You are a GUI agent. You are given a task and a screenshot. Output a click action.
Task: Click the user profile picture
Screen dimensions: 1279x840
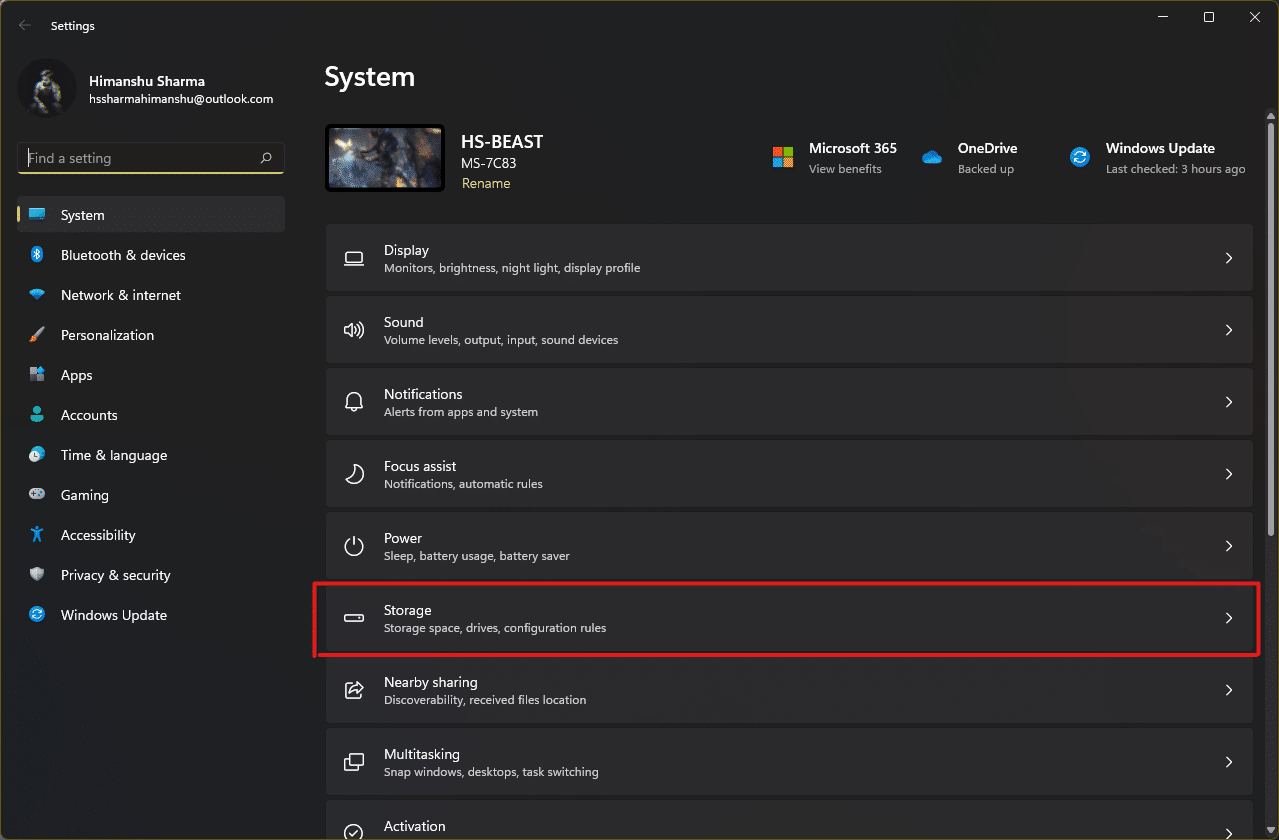point(47,88)
